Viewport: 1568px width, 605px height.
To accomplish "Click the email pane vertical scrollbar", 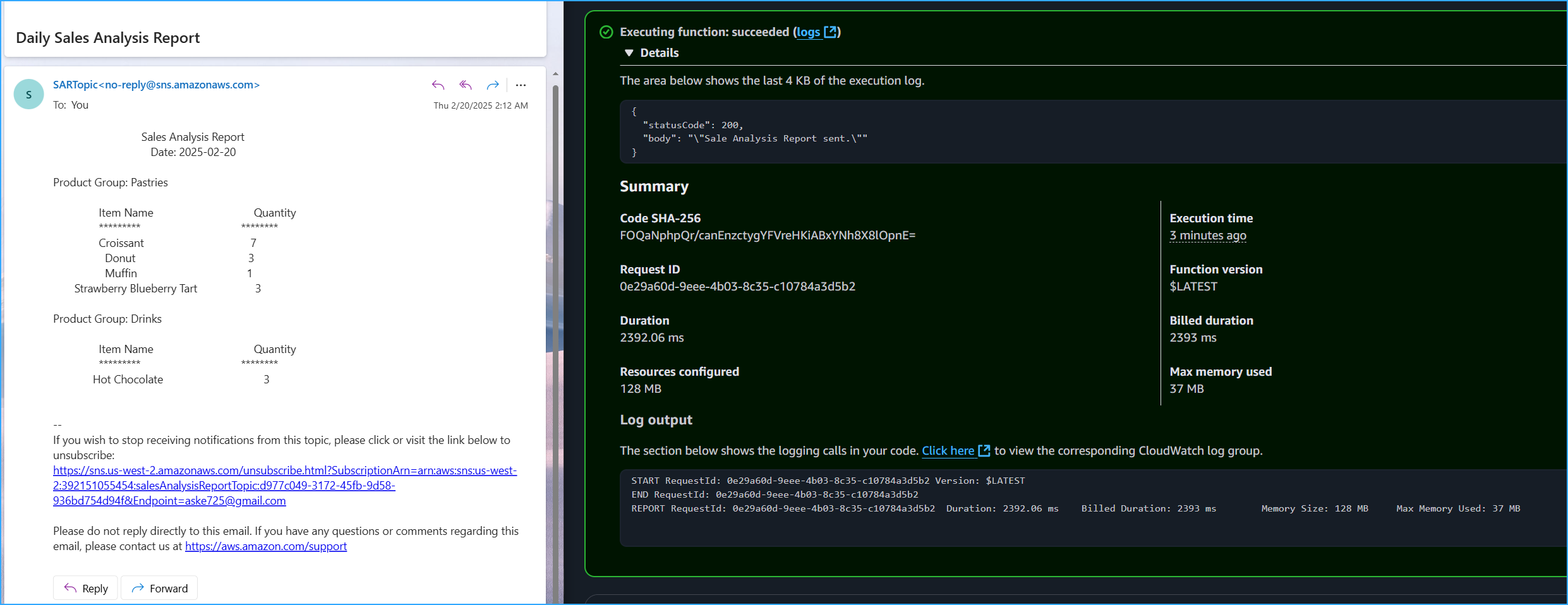I will (555, 316).
